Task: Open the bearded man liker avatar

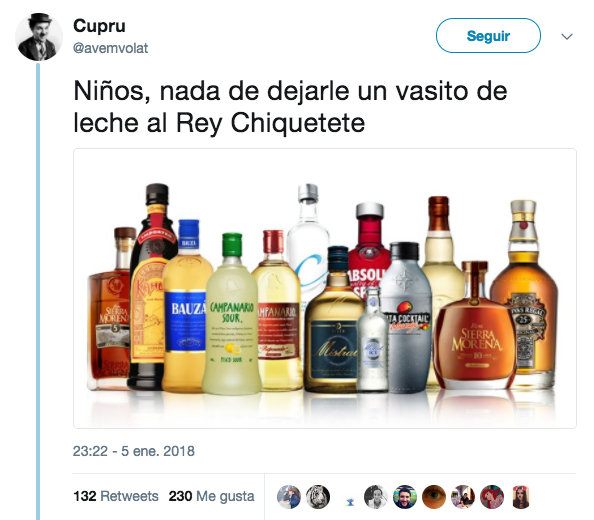Action: click(405, 497)
